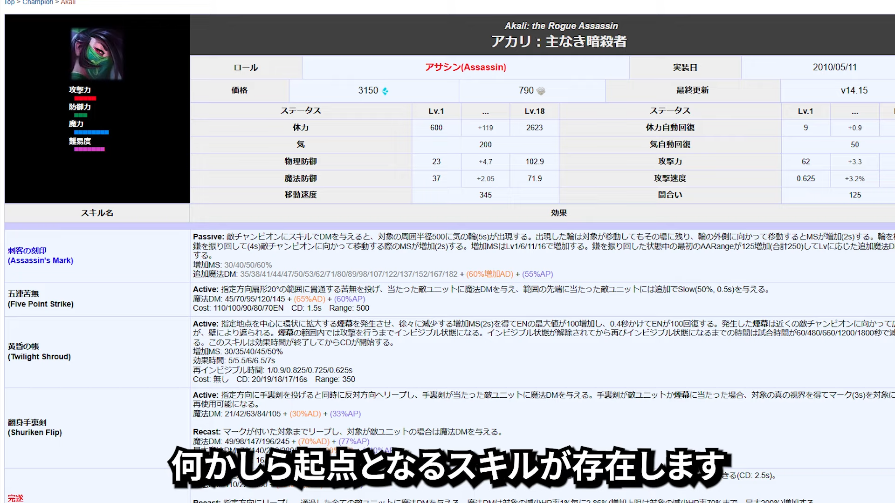Click the red 攻撃力 rating bar
This screenshot has width=895, height=503.
(85, 98)
